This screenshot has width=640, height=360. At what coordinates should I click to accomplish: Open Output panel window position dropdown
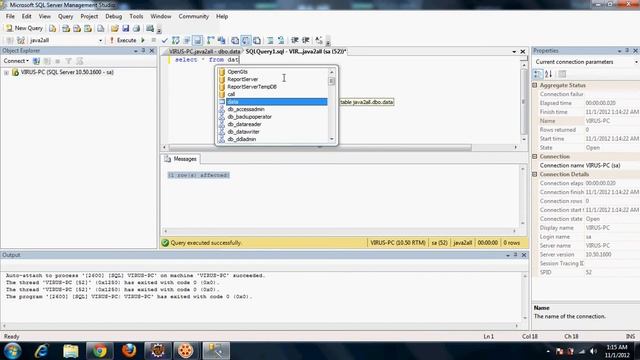click(x=508, y=255)
